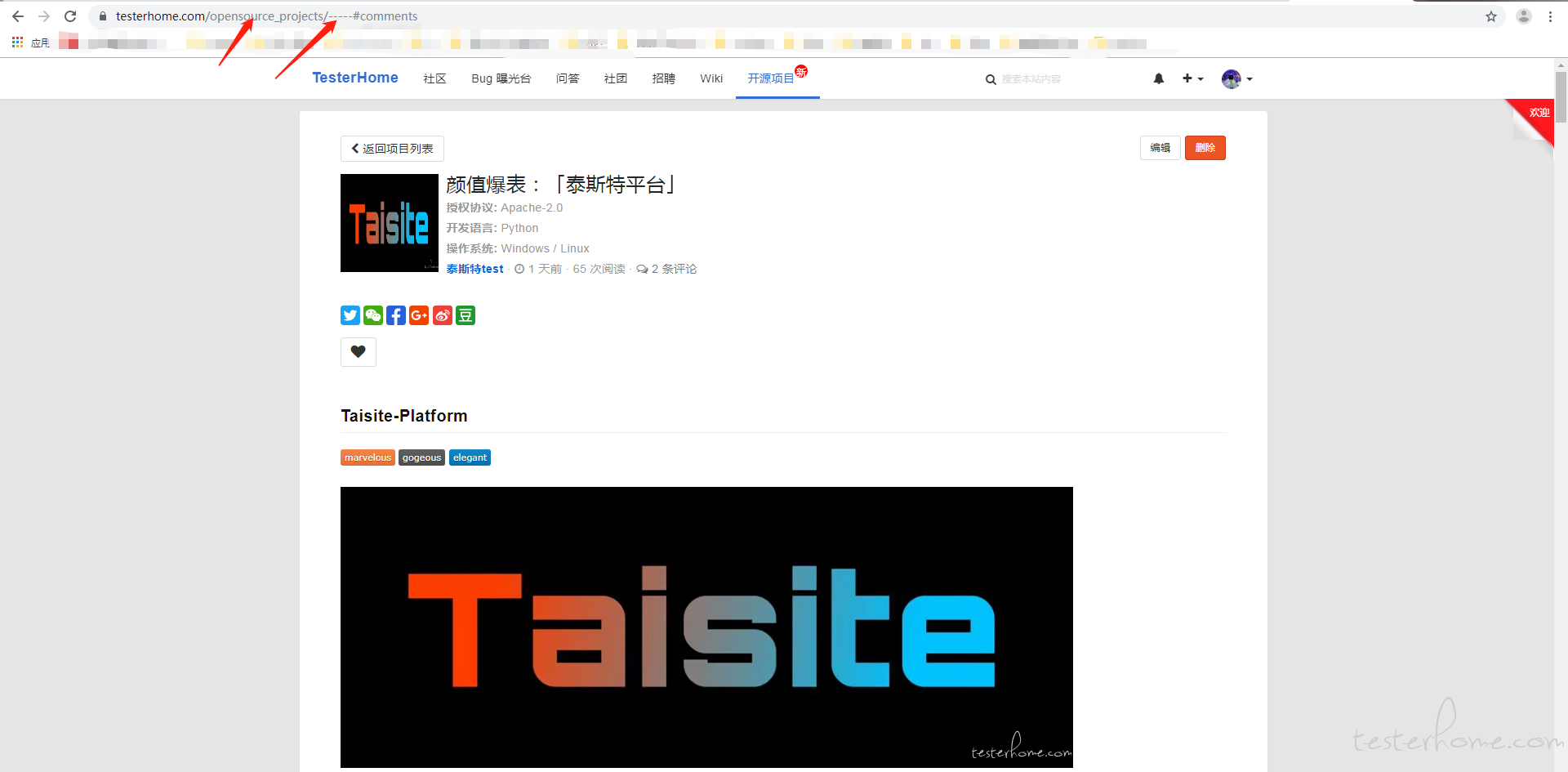Go back with the browser back arrow

[x=18, y=16]
